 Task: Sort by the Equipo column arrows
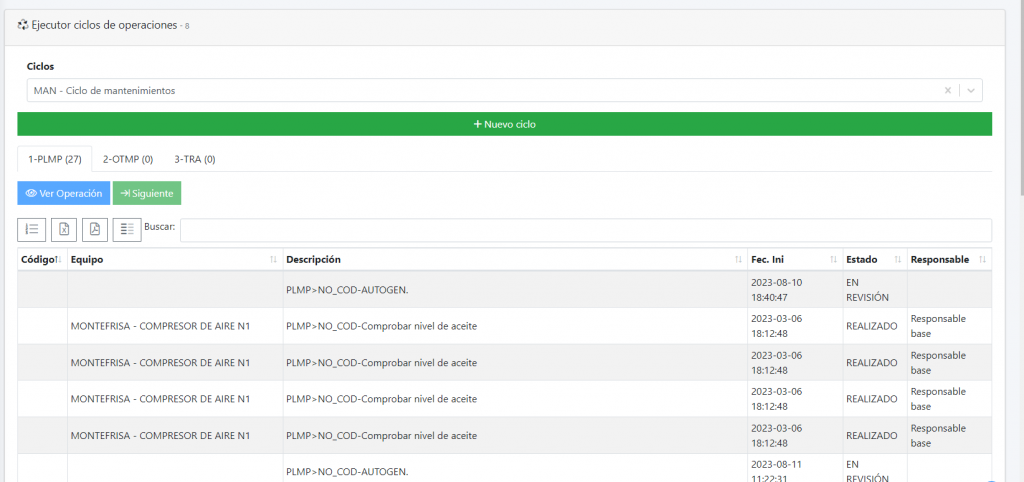pyautogui.click(x=273, y=260)
